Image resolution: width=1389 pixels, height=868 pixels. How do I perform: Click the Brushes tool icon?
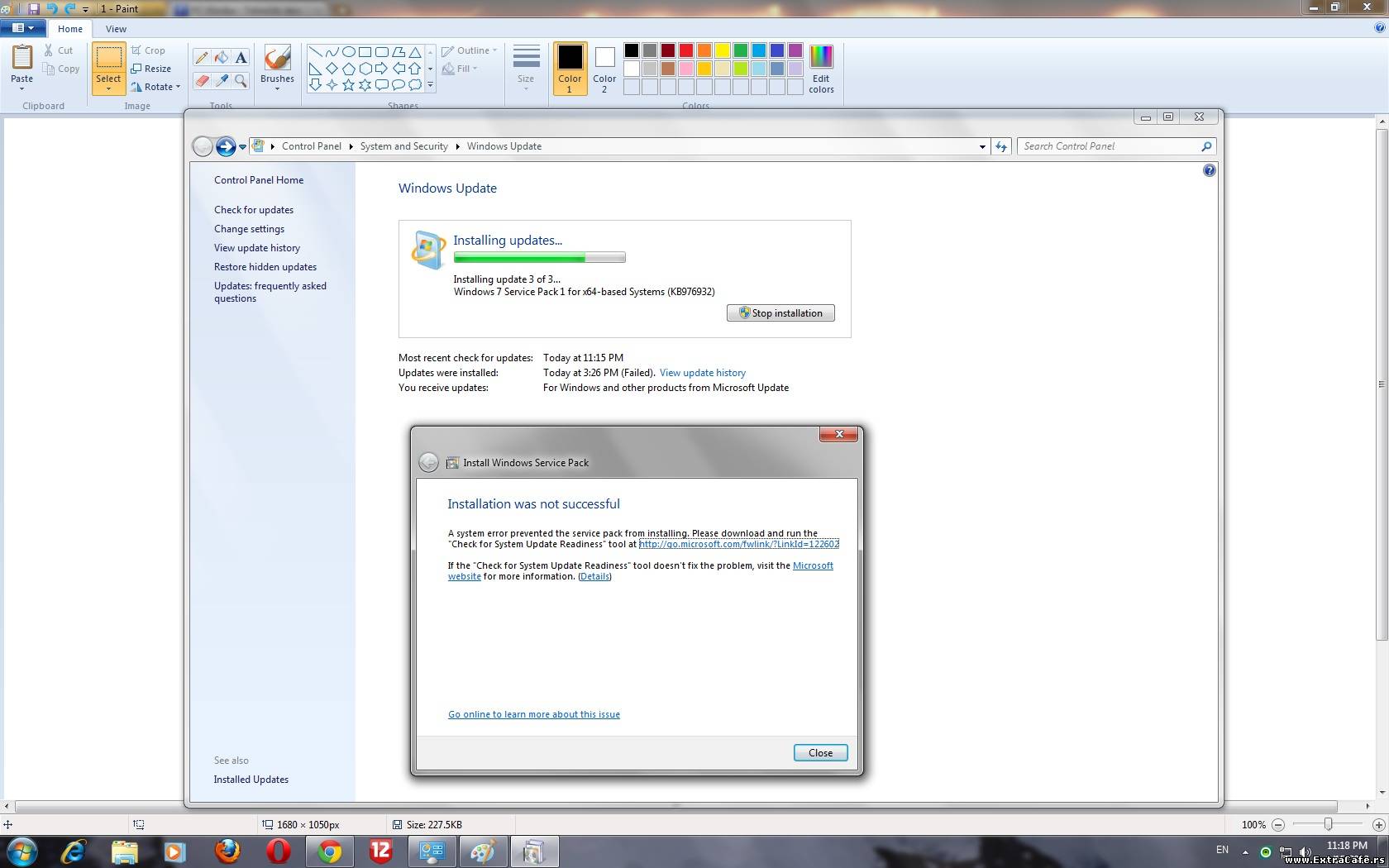pos(277,57)
